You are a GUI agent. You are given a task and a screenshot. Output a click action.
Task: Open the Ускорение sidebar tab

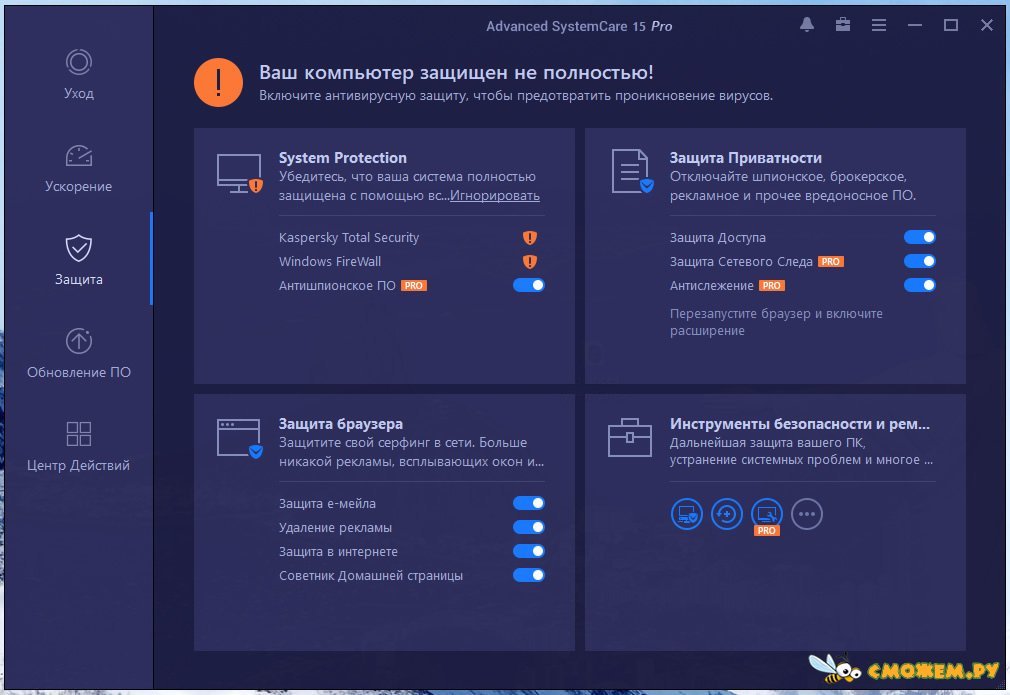point(79,167)
